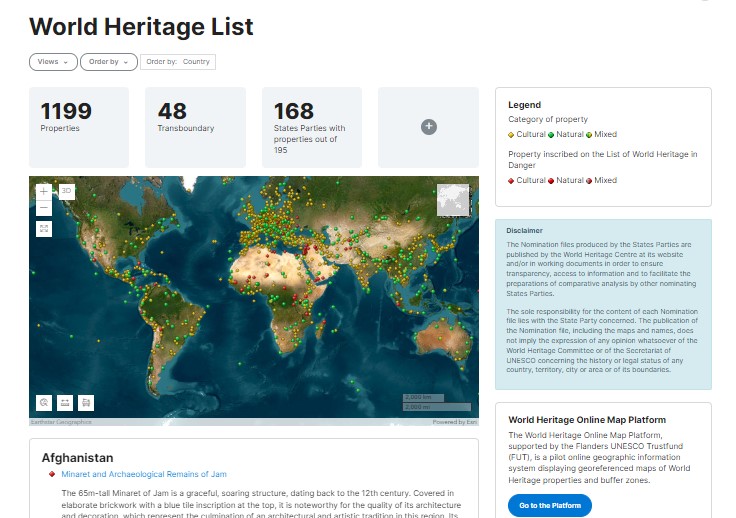Zoom out on the map
Image resolution: width=736 pixels, height=518 pixels.
(x=43, y=209)
